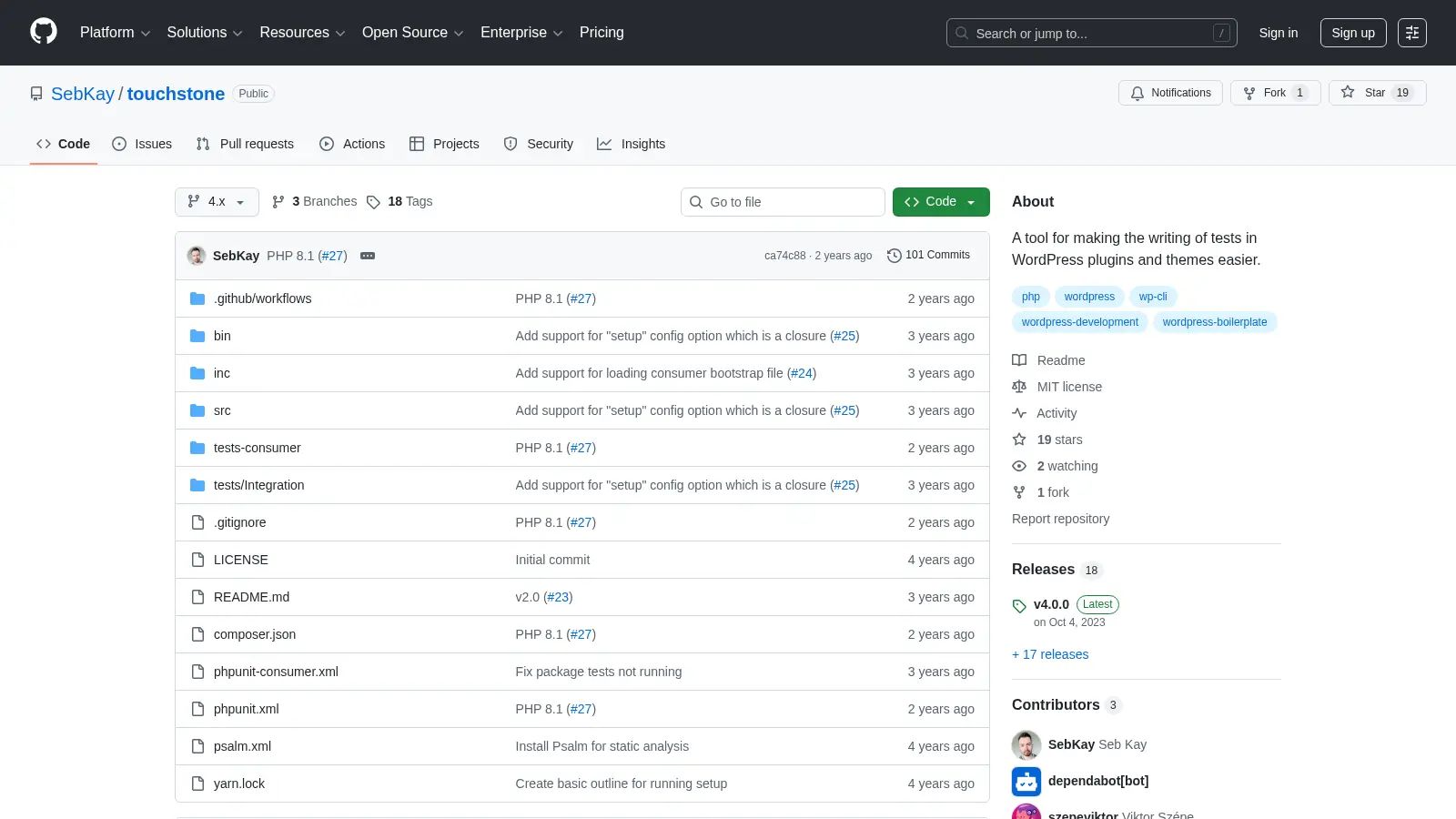Open the inc folder

[222, 373]
